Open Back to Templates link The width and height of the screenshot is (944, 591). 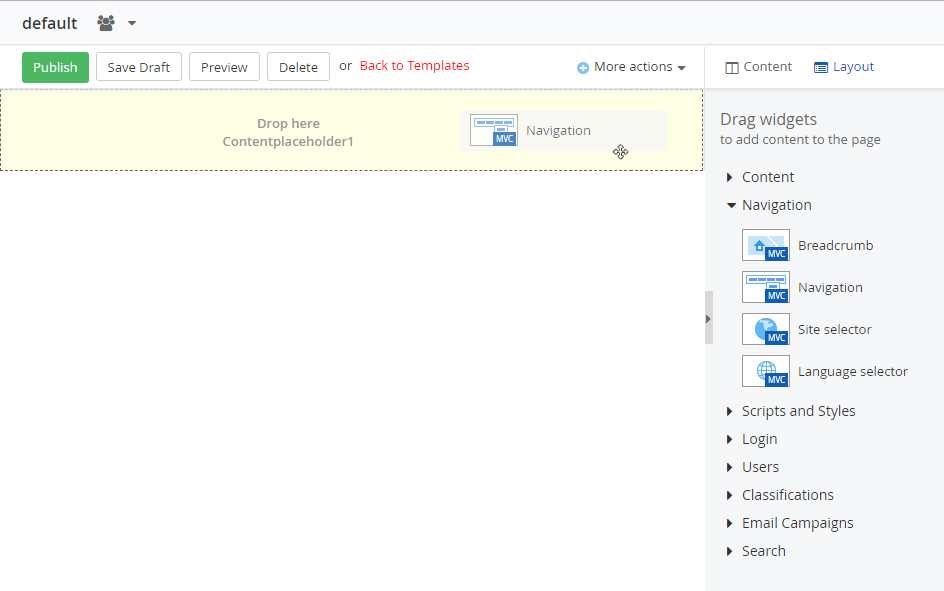click(413, 66)
